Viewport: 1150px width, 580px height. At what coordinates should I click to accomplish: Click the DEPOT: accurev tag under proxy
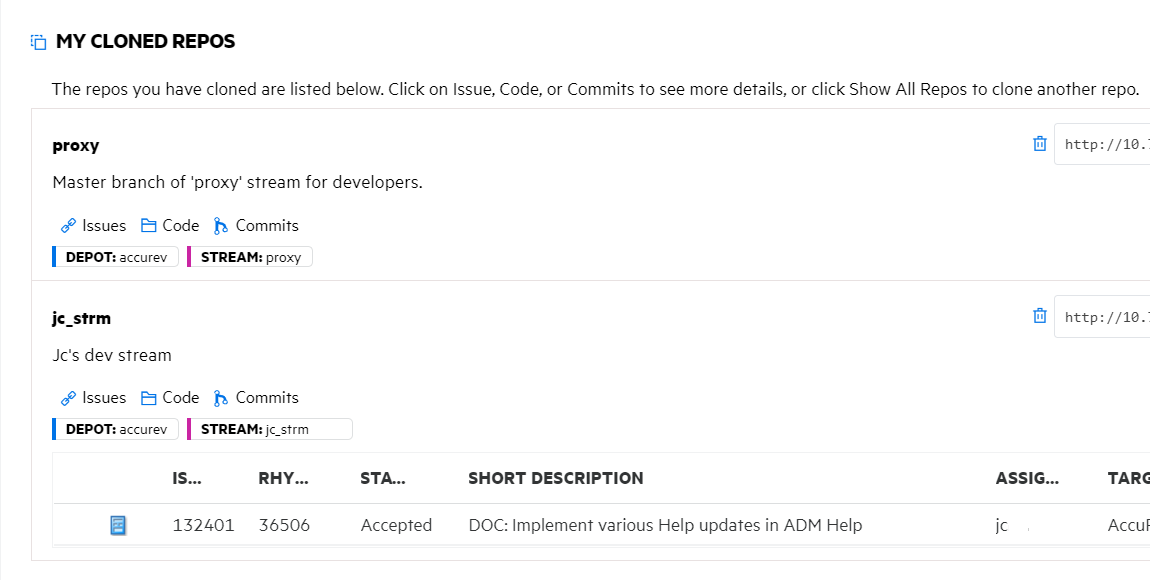(x=116, y=257)
